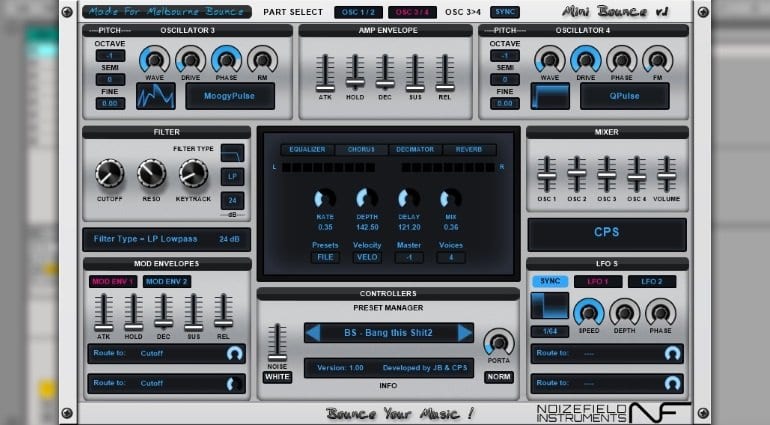Open the 1/64 LFO rate selector
This screenshot has height=425, width=770.
[550, 331]
